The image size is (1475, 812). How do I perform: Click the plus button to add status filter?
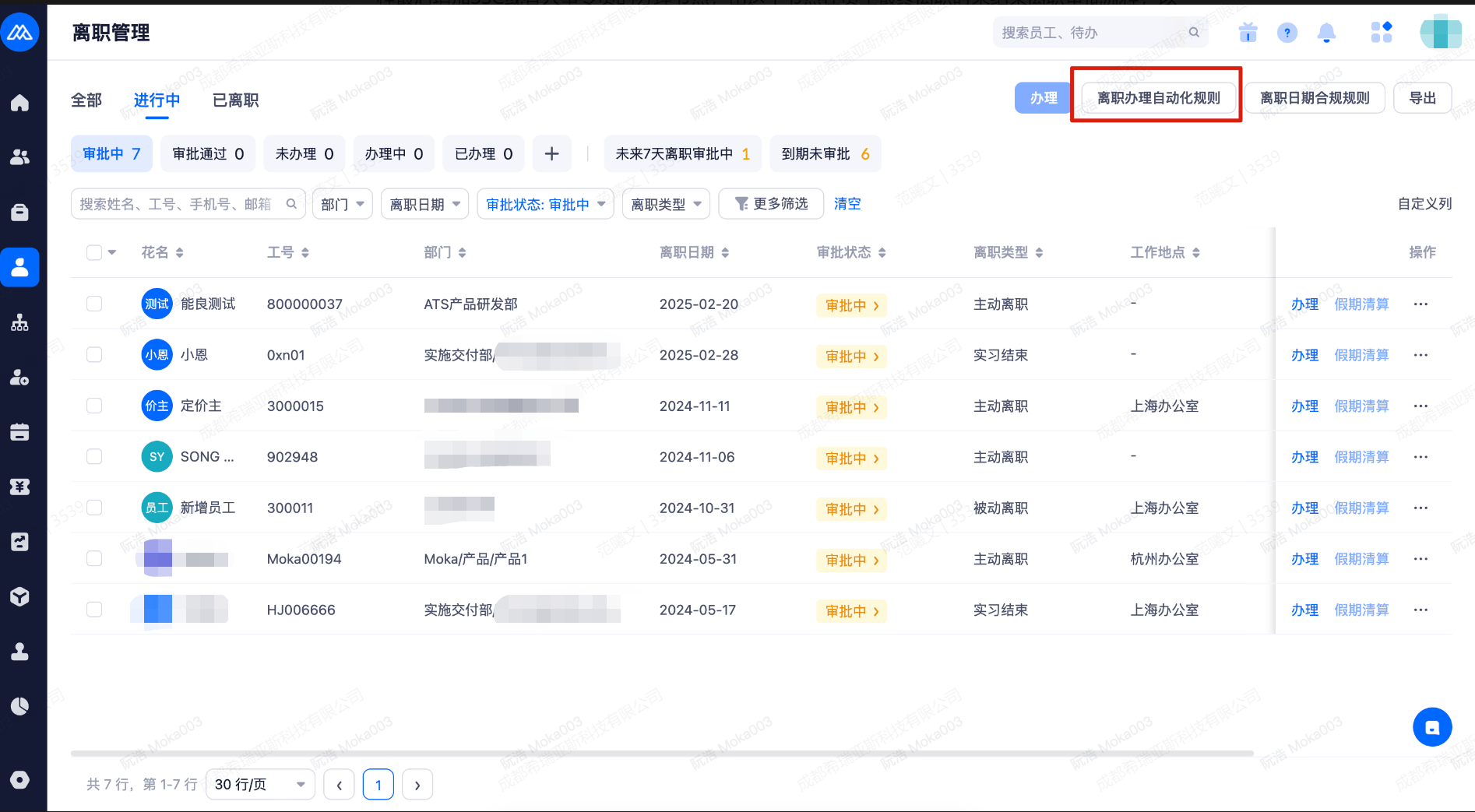[551, 154]
